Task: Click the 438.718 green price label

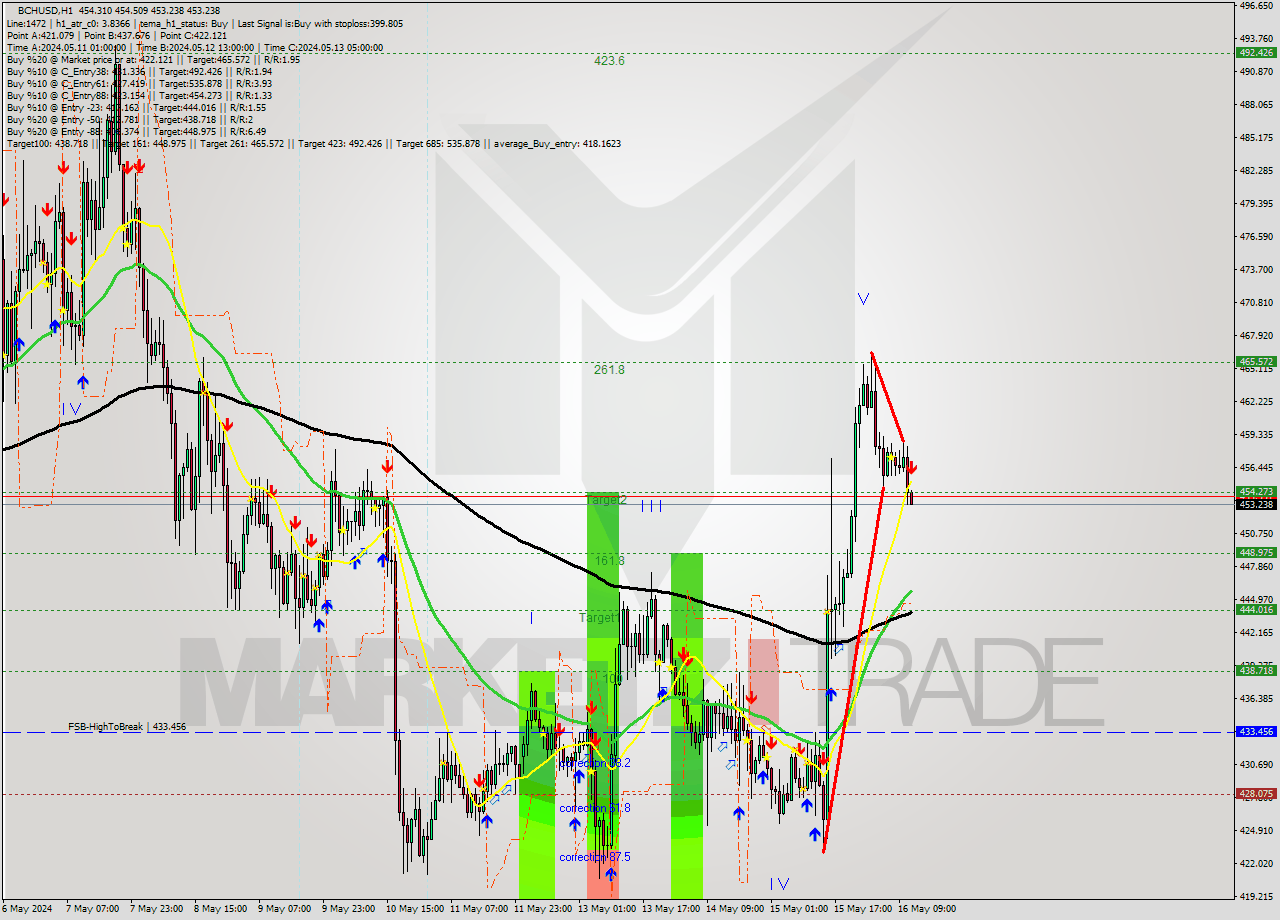Action: [1256, 671]
